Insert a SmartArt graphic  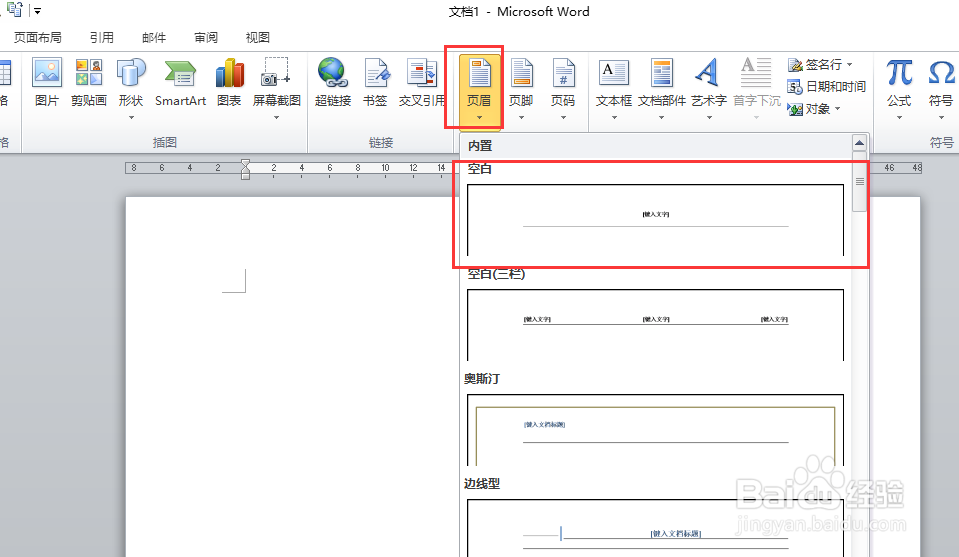click(x=180, y=83)
